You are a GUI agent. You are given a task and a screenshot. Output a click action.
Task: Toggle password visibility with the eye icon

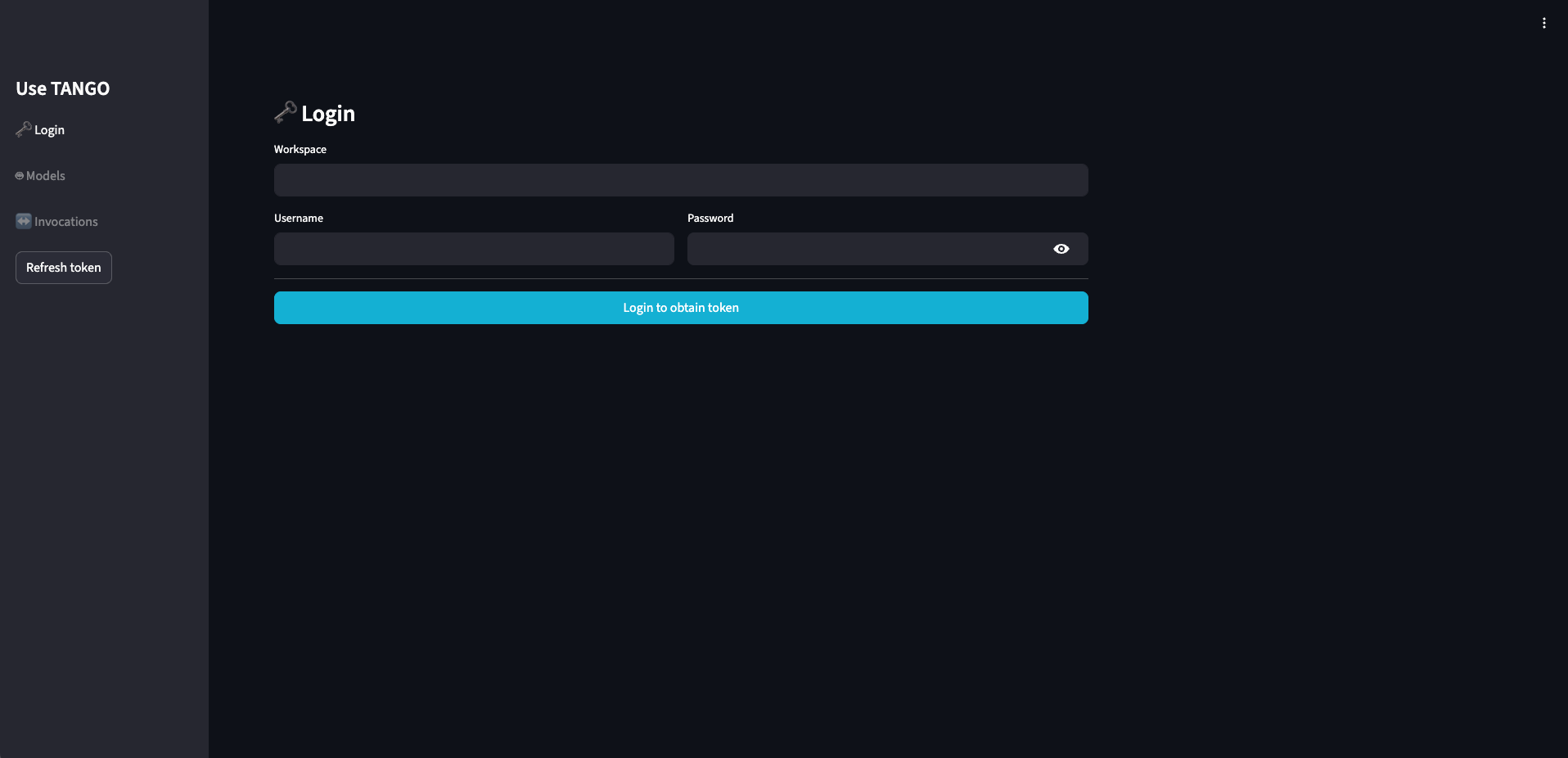click(1061, 249)
